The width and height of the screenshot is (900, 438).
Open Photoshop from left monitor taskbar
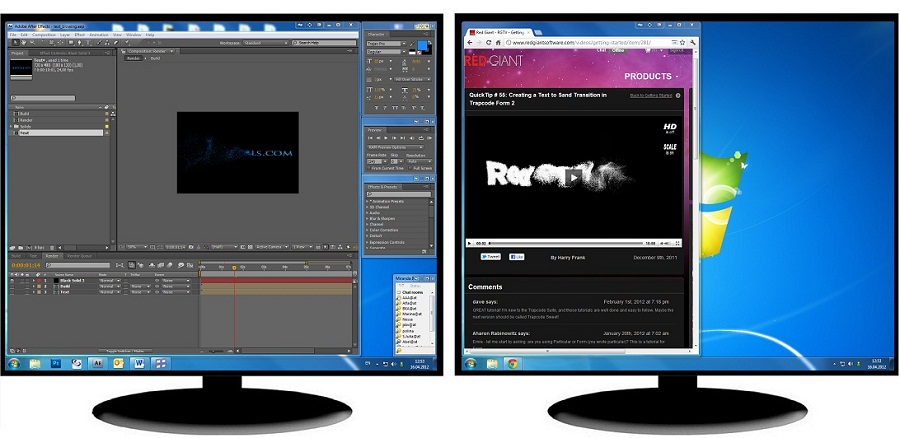pyautogui.click(x=56, y=363)
